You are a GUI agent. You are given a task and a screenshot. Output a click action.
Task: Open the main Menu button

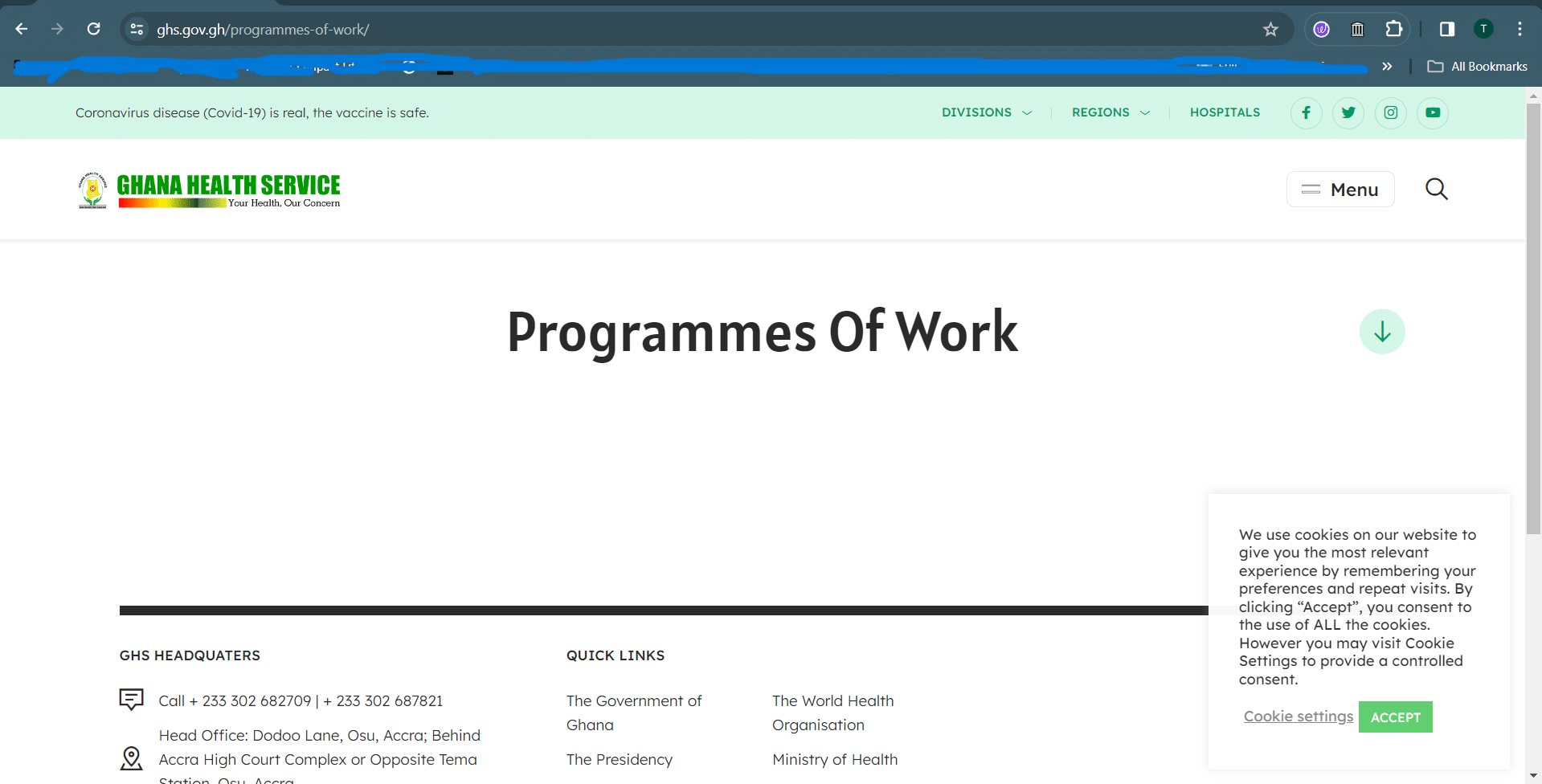1340,190
